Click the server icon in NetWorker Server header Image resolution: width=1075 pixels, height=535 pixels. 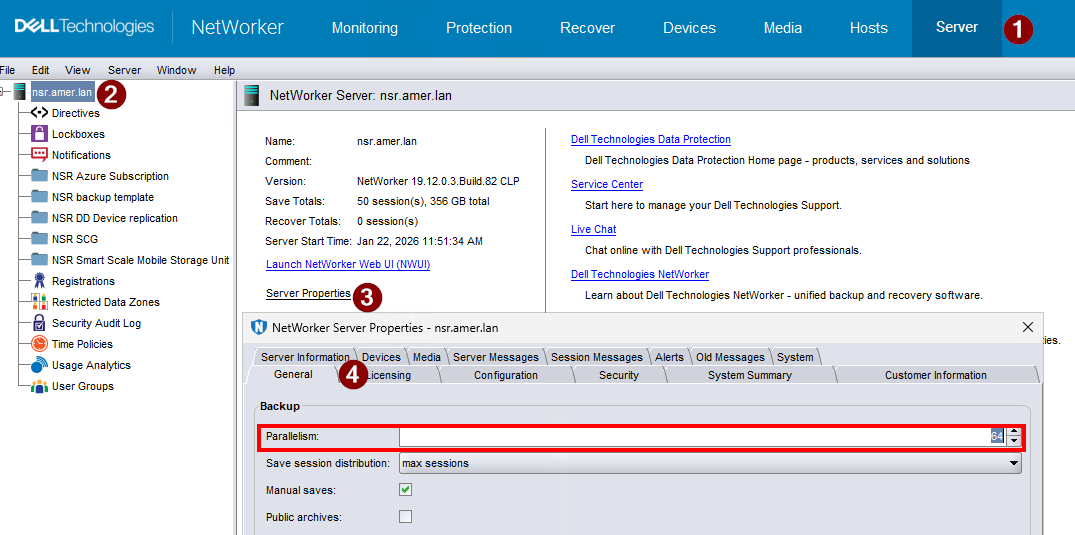tap(252, 95)
